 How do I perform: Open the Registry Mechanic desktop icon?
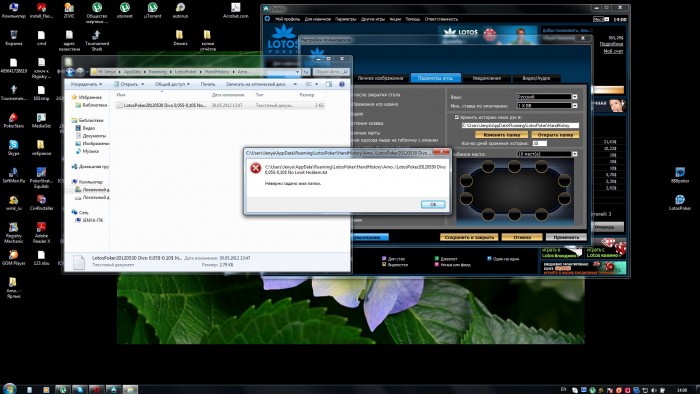(x=13, y=233)
